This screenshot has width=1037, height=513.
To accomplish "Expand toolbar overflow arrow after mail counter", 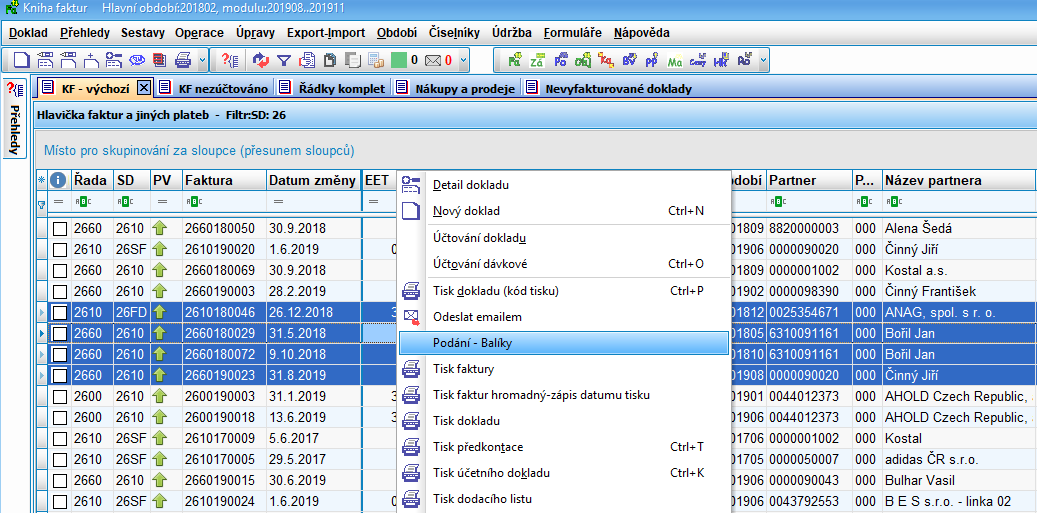I will (464, 60).
